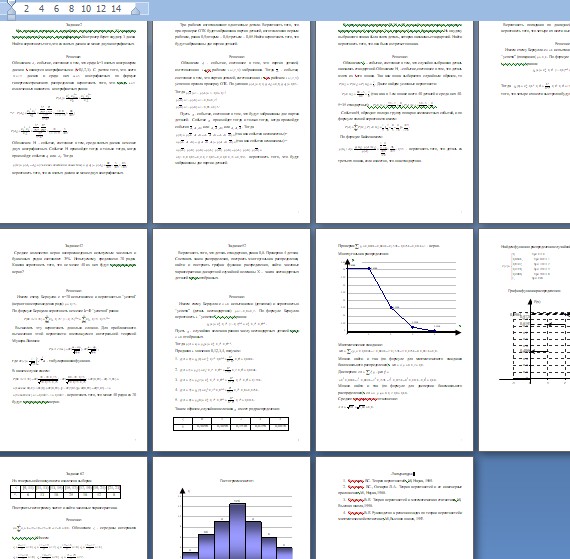
Task: Click the ruler at the 14 mark
Action: tap(116, 8)
